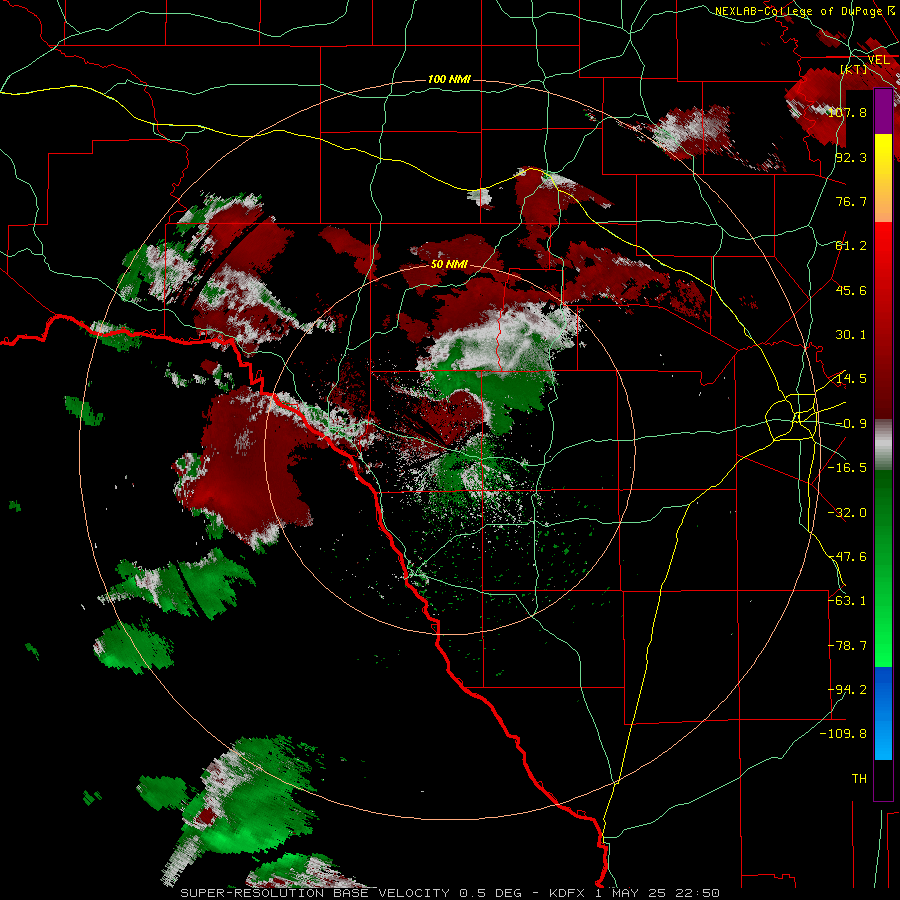The image size is (900, 900).
Task: Pick the light blue segment of the color bar
Action: [x=883, y=738]
